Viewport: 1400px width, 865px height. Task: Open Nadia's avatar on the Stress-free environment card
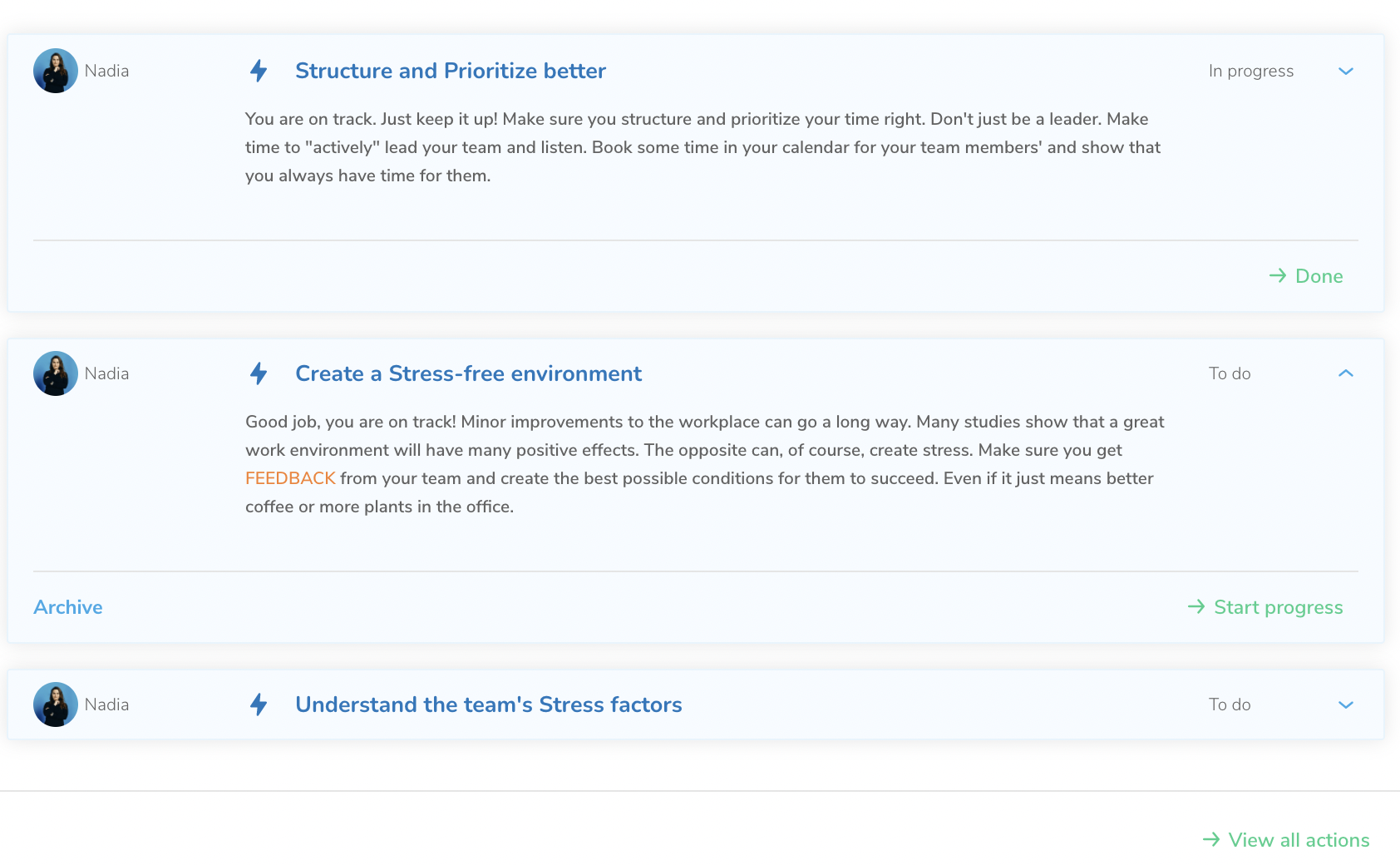[56, 373]
